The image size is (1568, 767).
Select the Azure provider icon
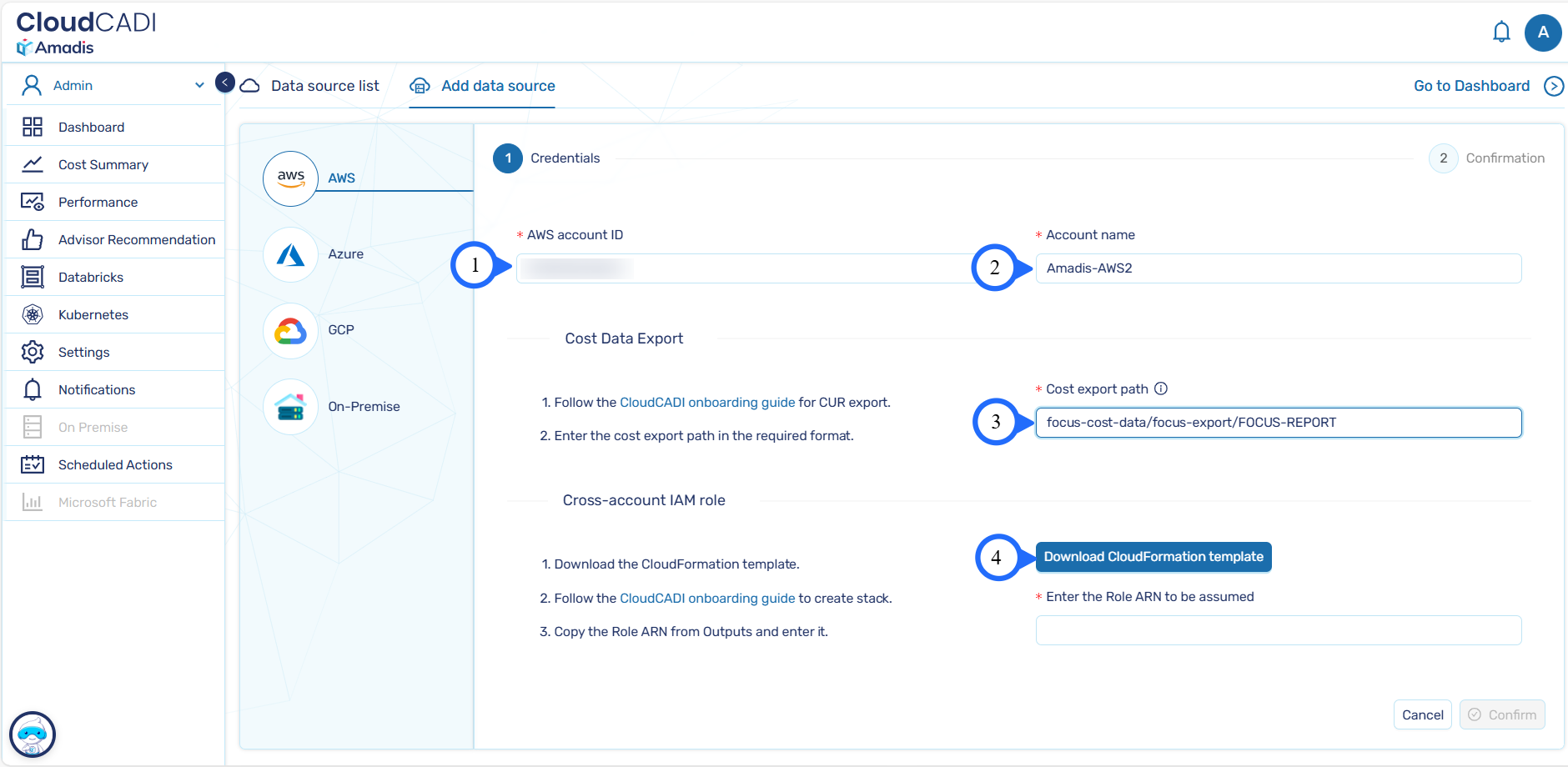(x=290, y=255)
